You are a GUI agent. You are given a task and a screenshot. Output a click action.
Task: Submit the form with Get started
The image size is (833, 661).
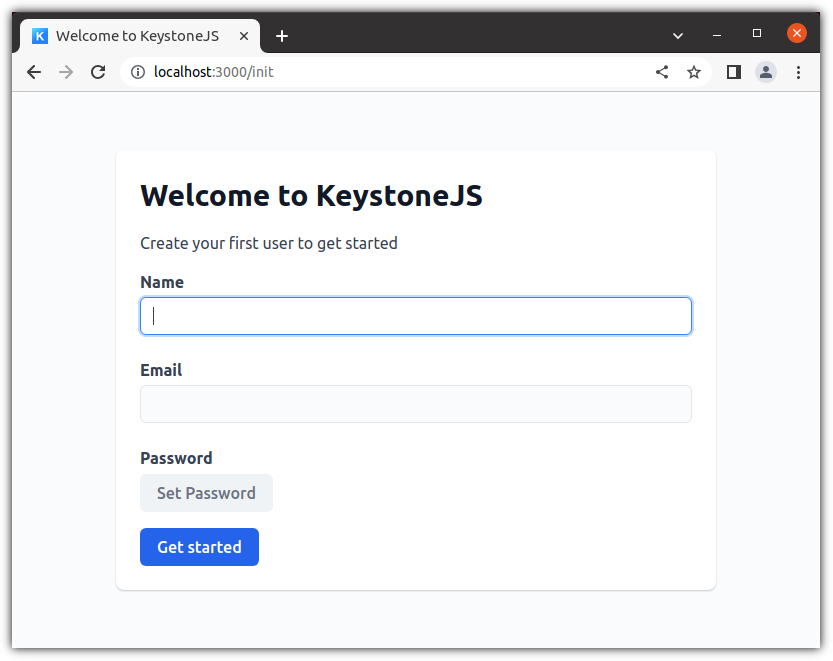tap(200, 547)
